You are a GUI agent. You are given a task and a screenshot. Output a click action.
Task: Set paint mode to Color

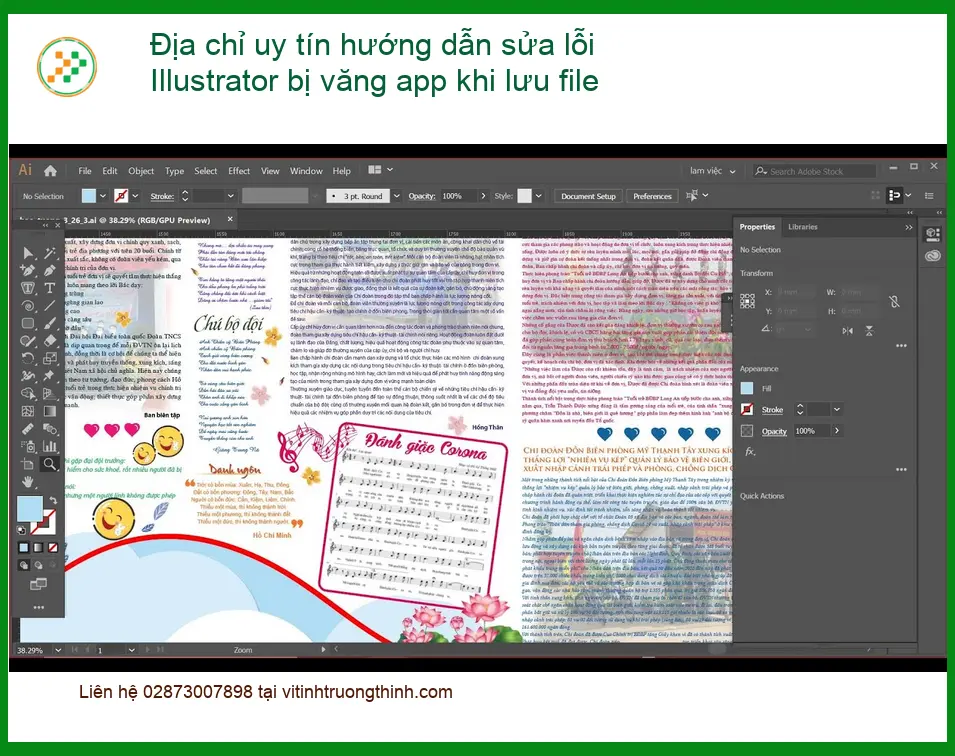[23, 547]
